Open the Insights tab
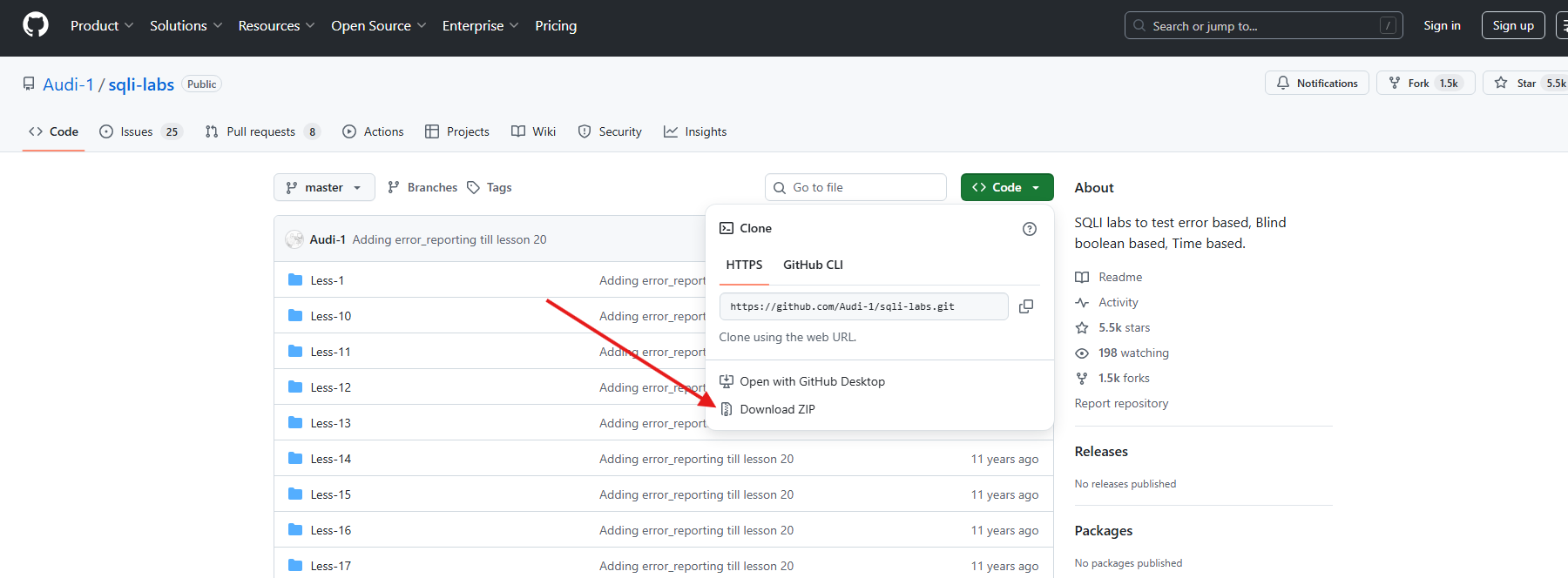Image resolution: width=1568 pixels, height=578 pixels. [695, 131]
